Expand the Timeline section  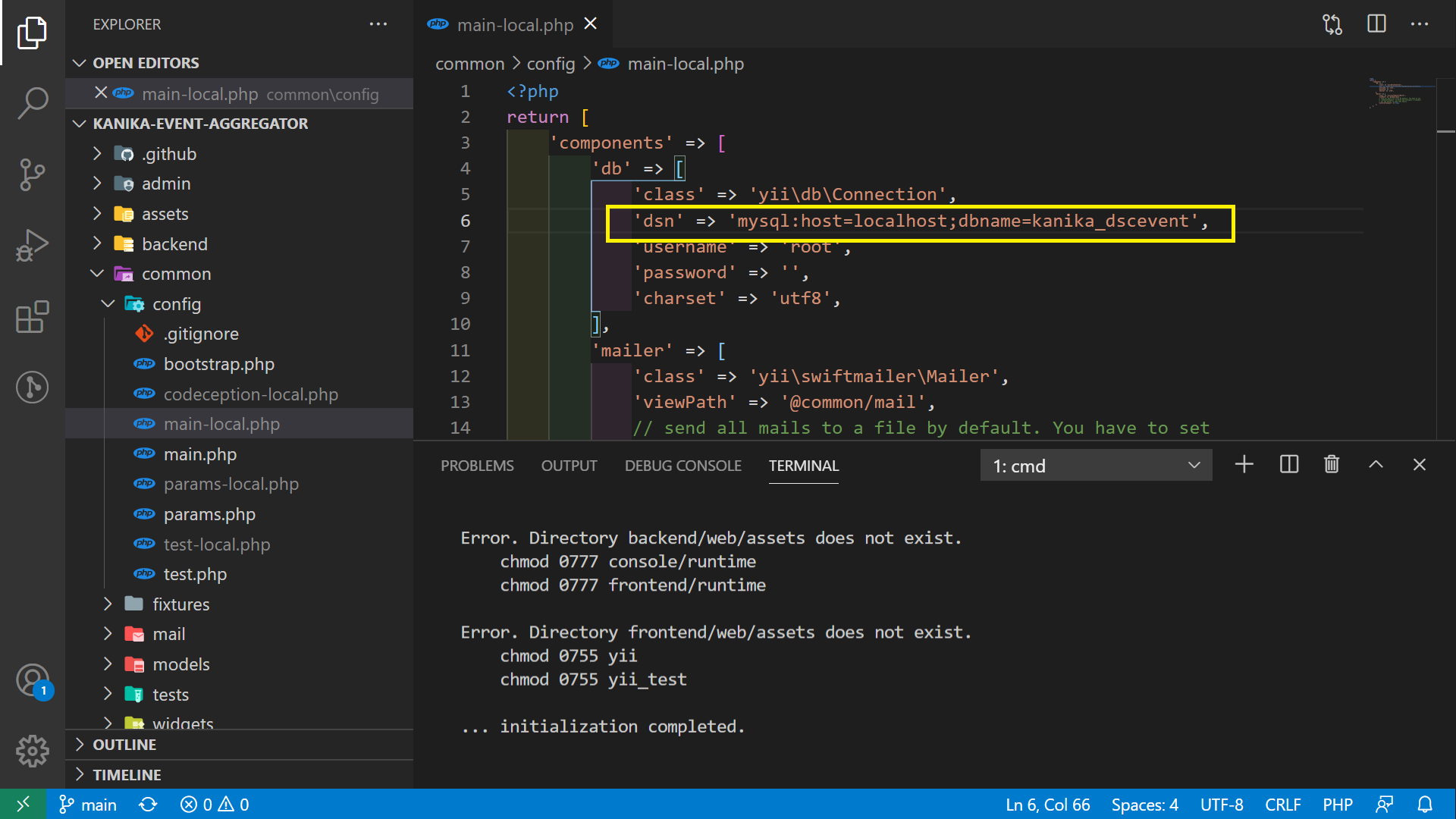239,775
